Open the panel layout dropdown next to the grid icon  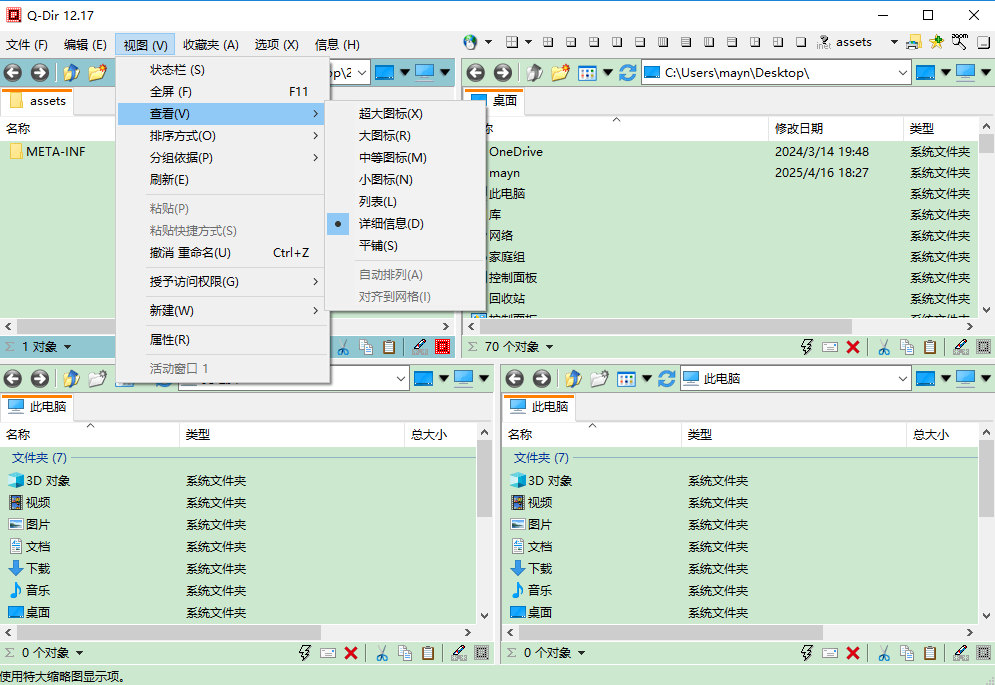pyautogui.click(x=527, y=43)
